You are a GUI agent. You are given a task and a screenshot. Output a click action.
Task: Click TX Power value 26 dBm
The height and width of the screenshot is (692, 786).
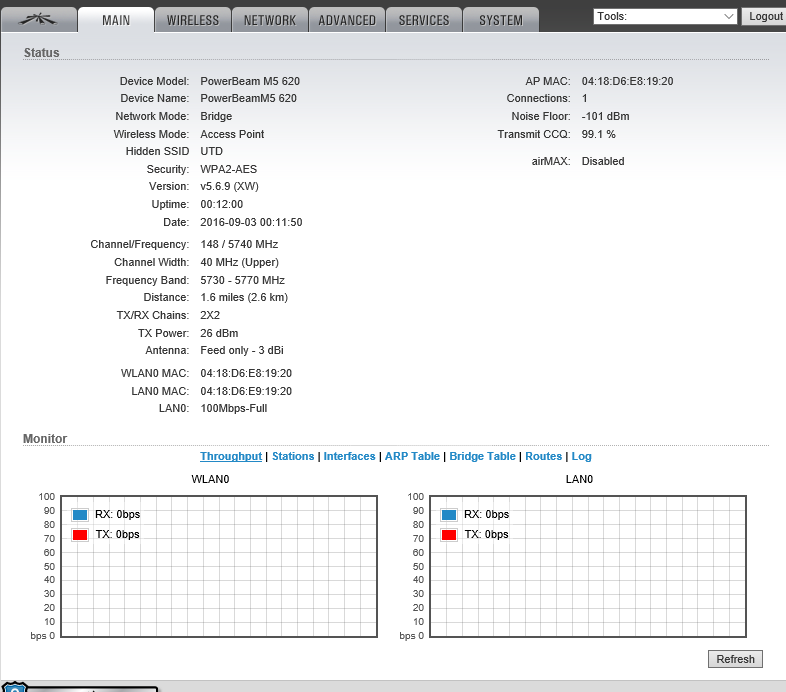(219, 333)
